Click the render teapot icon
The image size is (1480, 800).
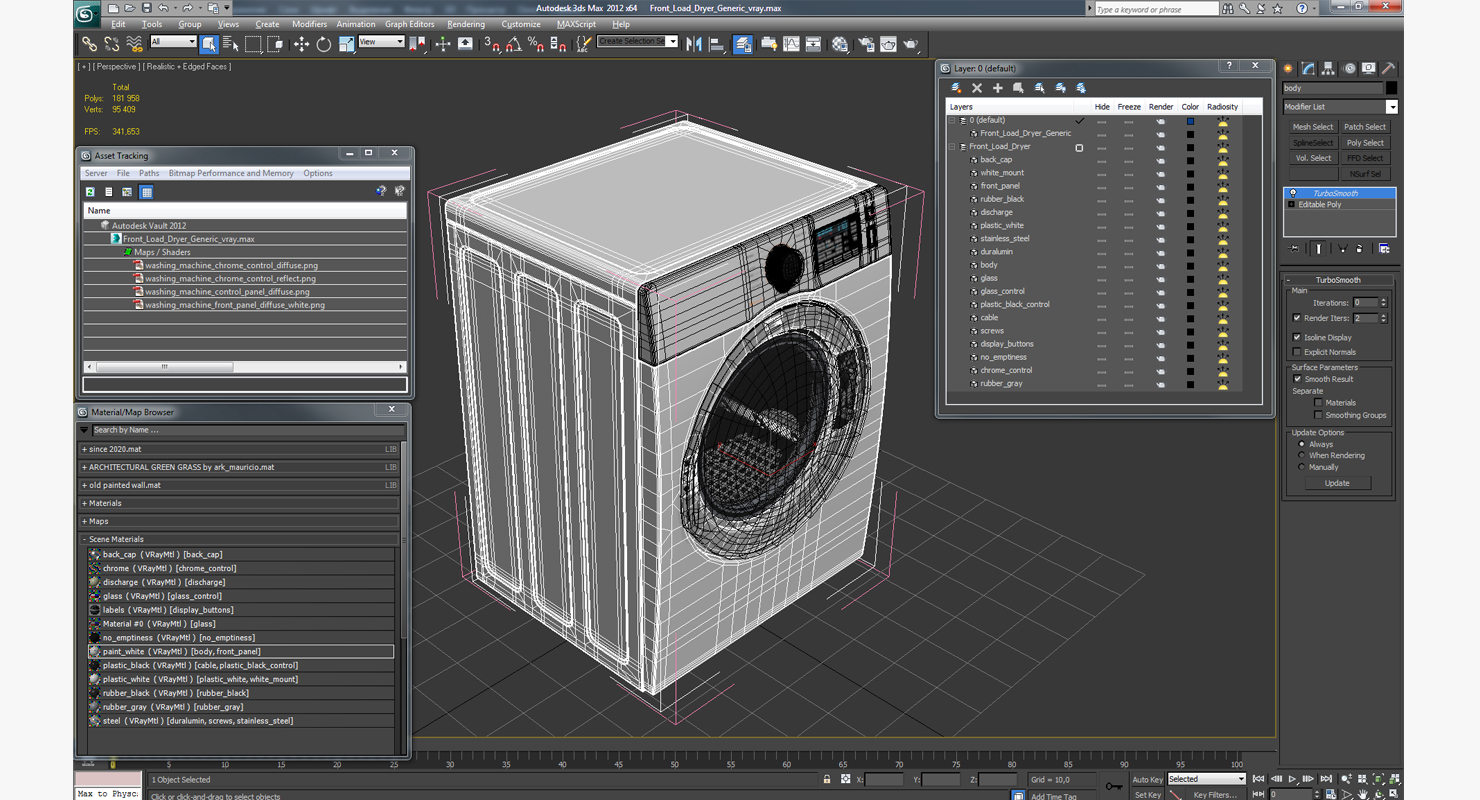[x=910, y=44]
